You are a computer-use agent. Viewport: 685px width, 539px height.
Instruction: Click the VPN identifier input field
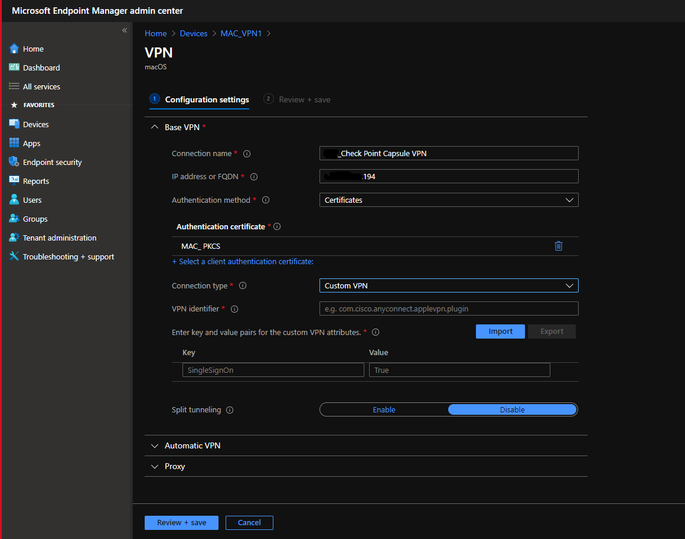[x=448, y=310]
